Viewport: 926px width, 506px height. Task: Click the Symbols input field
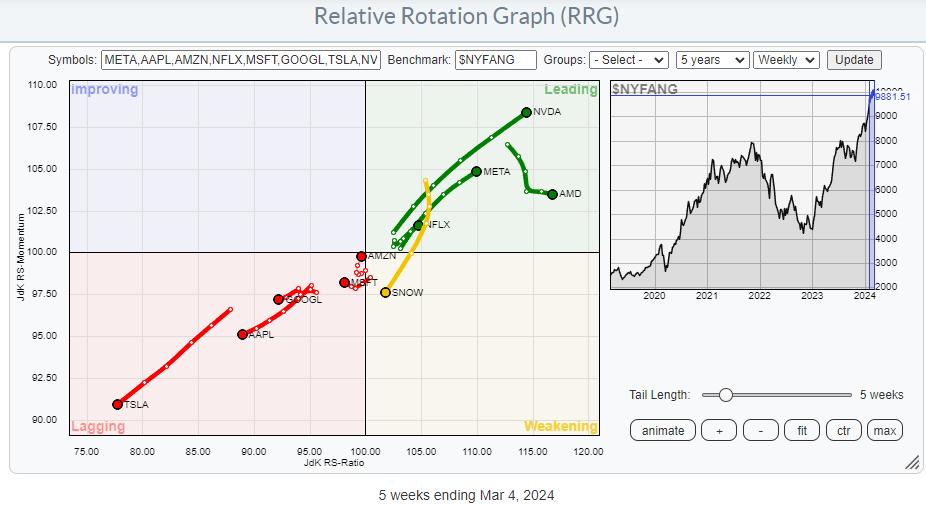pyautogui.click(x=241, y=60)
